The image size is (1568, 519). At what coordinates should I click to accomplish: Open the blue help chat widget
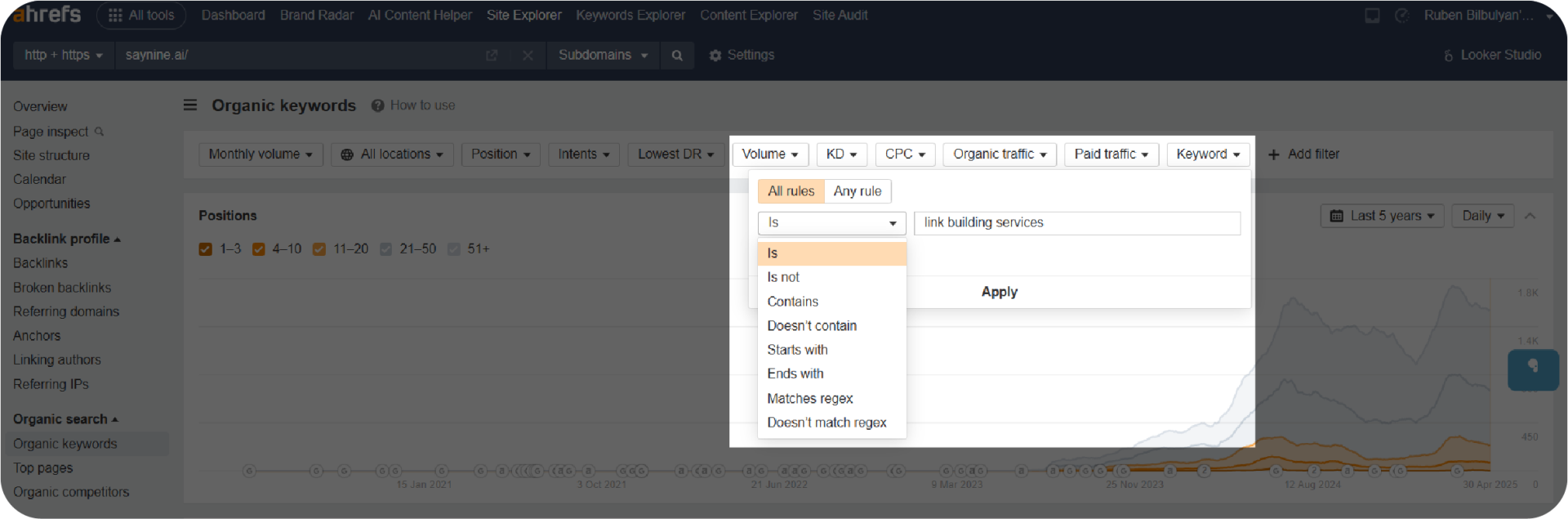point(1533,369)
